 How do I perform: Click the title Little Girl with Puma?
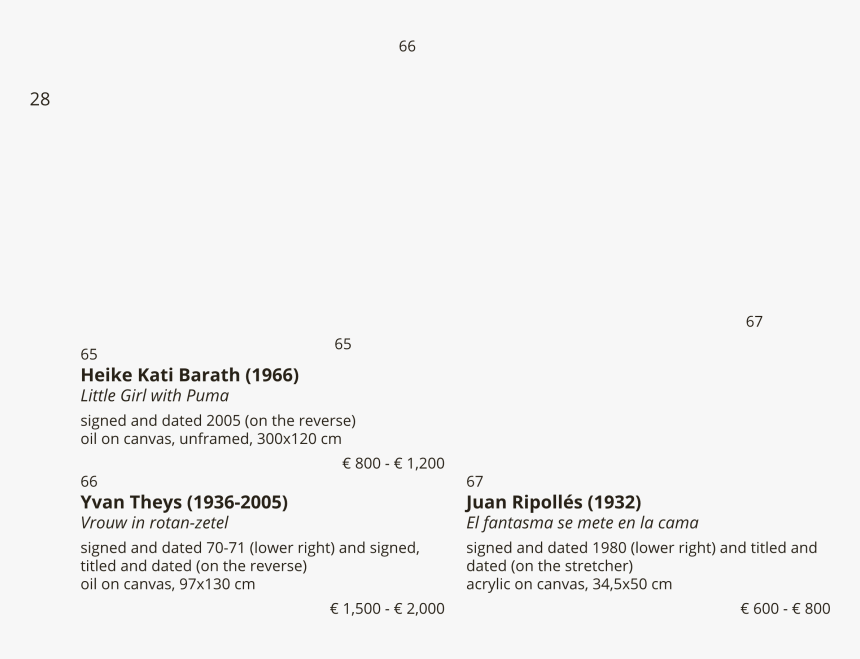point(155,395)
